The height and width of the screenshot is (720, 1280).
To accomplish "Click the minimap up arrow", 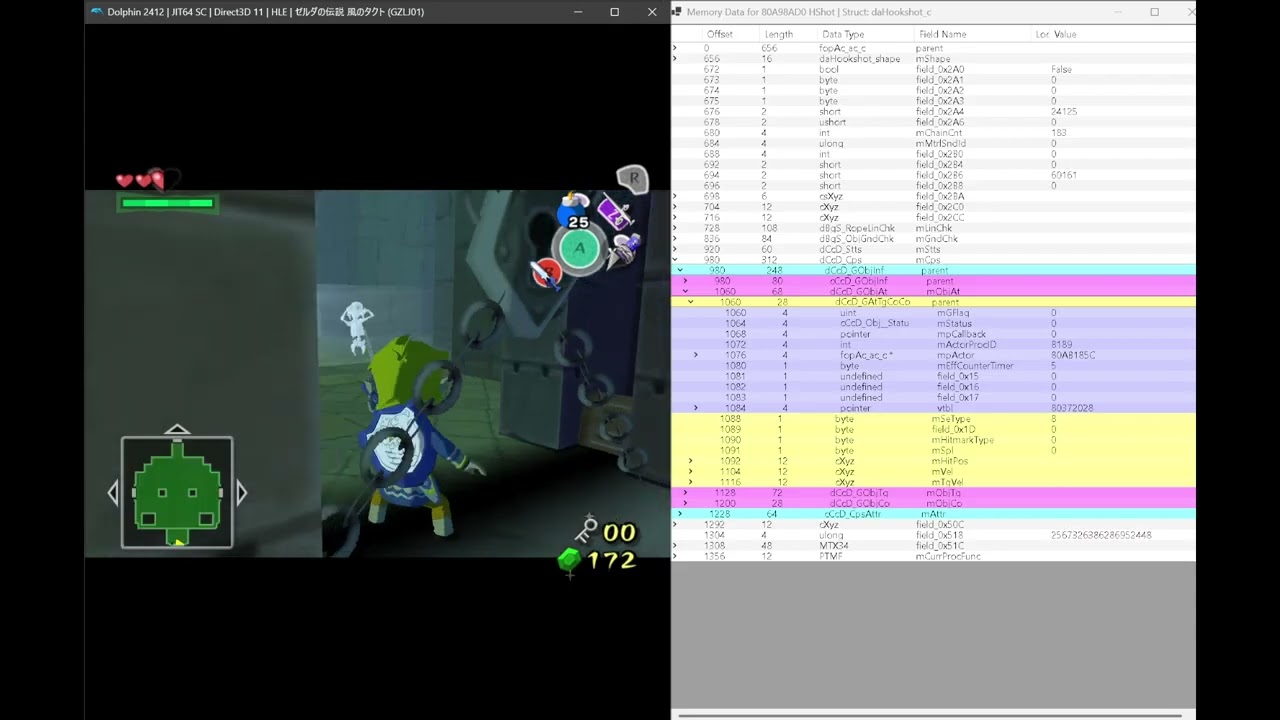I will pyautogui.click(x=177, y=429).
